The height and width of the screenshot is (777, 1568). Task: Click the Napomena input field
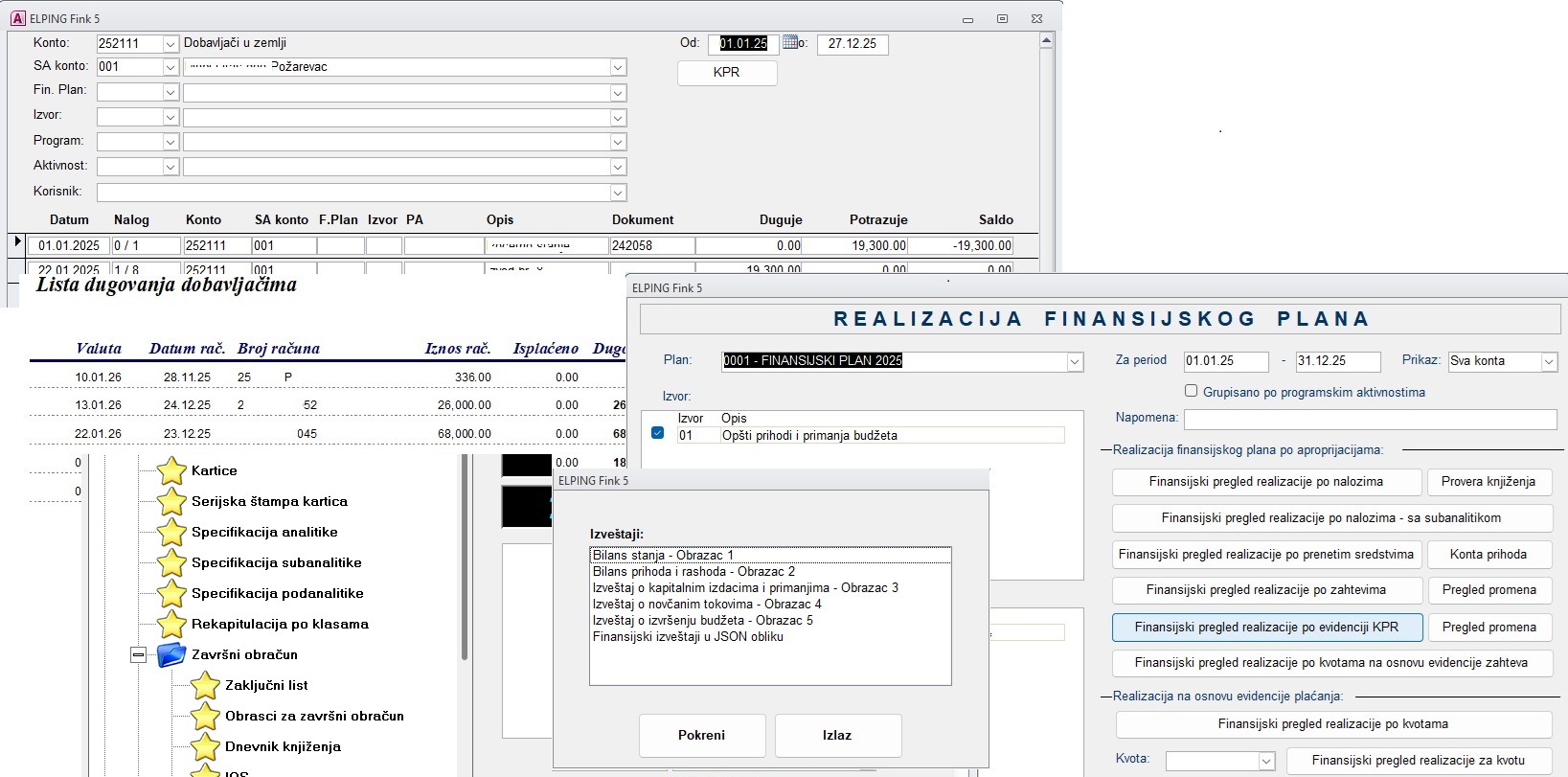pos(1370,420)
